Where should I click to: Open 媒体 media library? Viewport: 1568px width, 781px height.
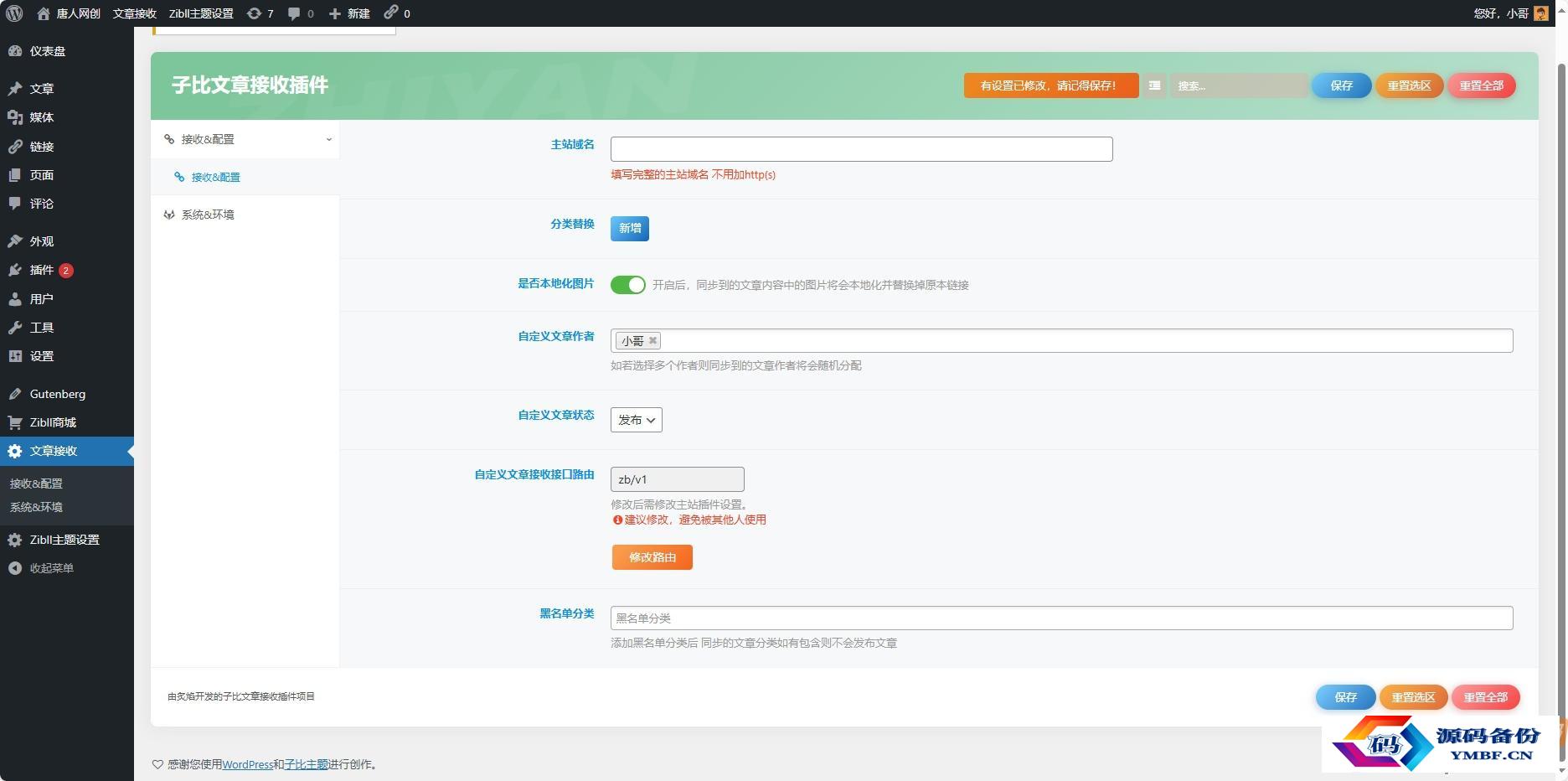click(67, 117)
